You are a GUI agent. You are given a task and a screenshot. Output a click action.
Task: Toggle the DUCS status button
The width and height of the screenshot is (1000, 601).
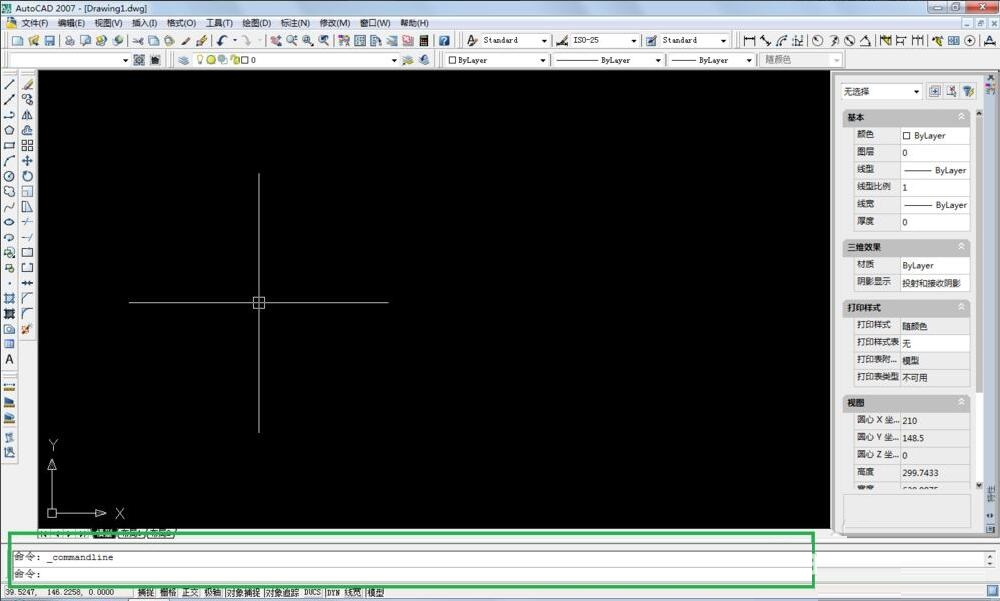pyautogui.click(x=312, y=593)
